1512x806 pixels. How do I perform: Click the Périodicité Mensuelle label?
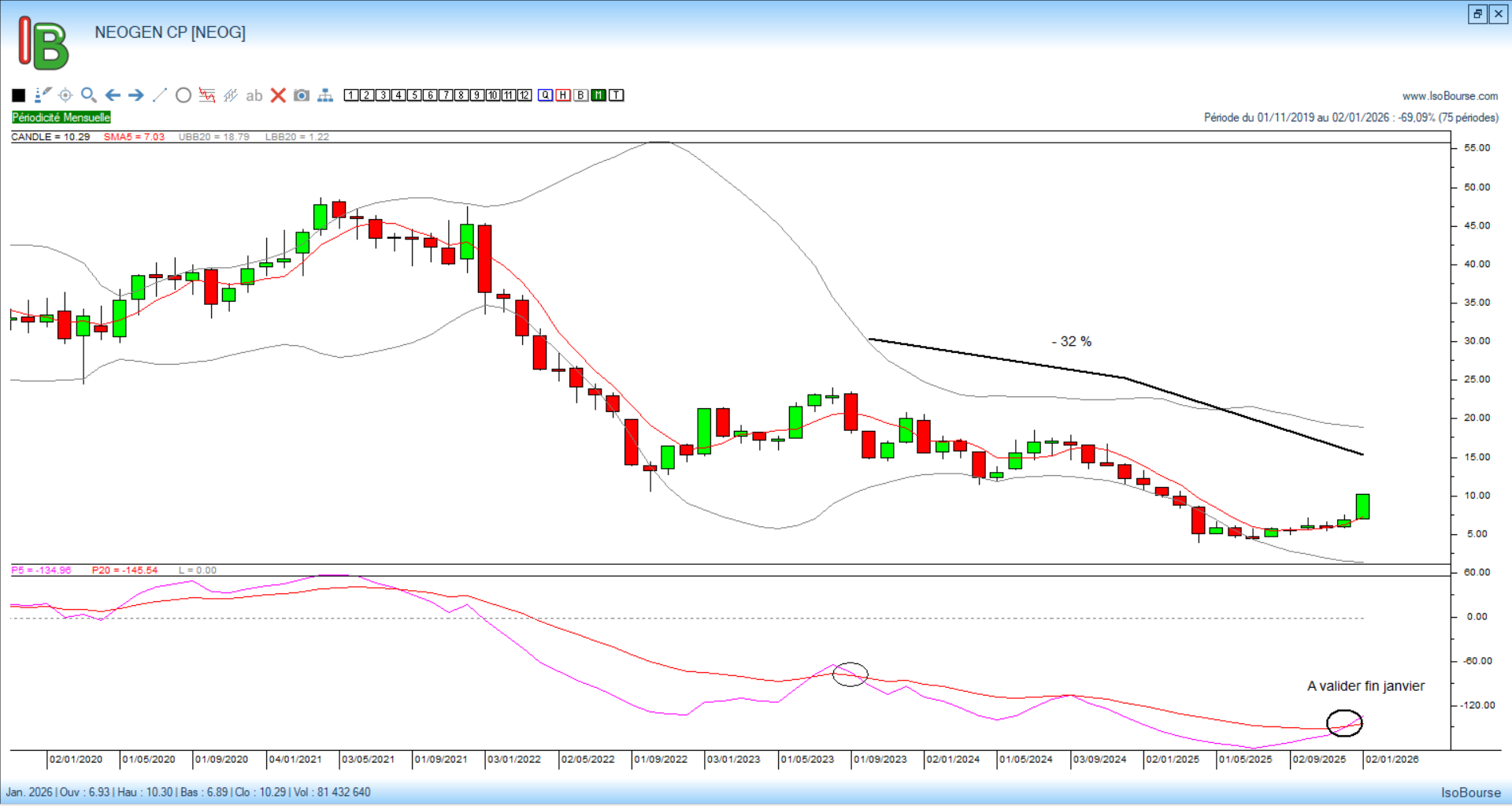(x=61, y=117)
